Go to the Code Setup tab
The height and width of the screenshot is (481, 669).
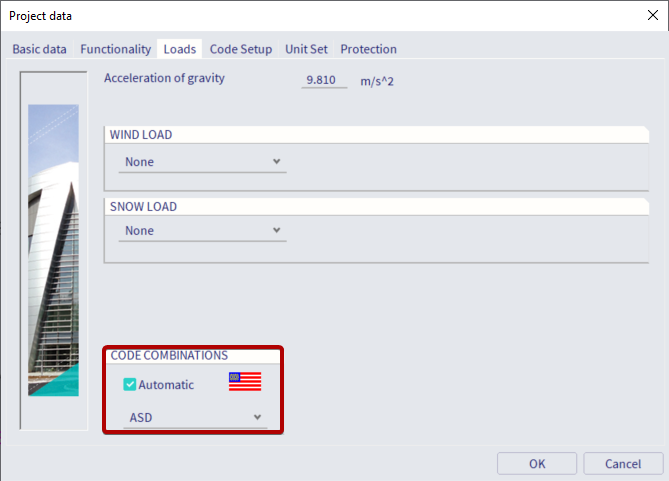[241, 49]
